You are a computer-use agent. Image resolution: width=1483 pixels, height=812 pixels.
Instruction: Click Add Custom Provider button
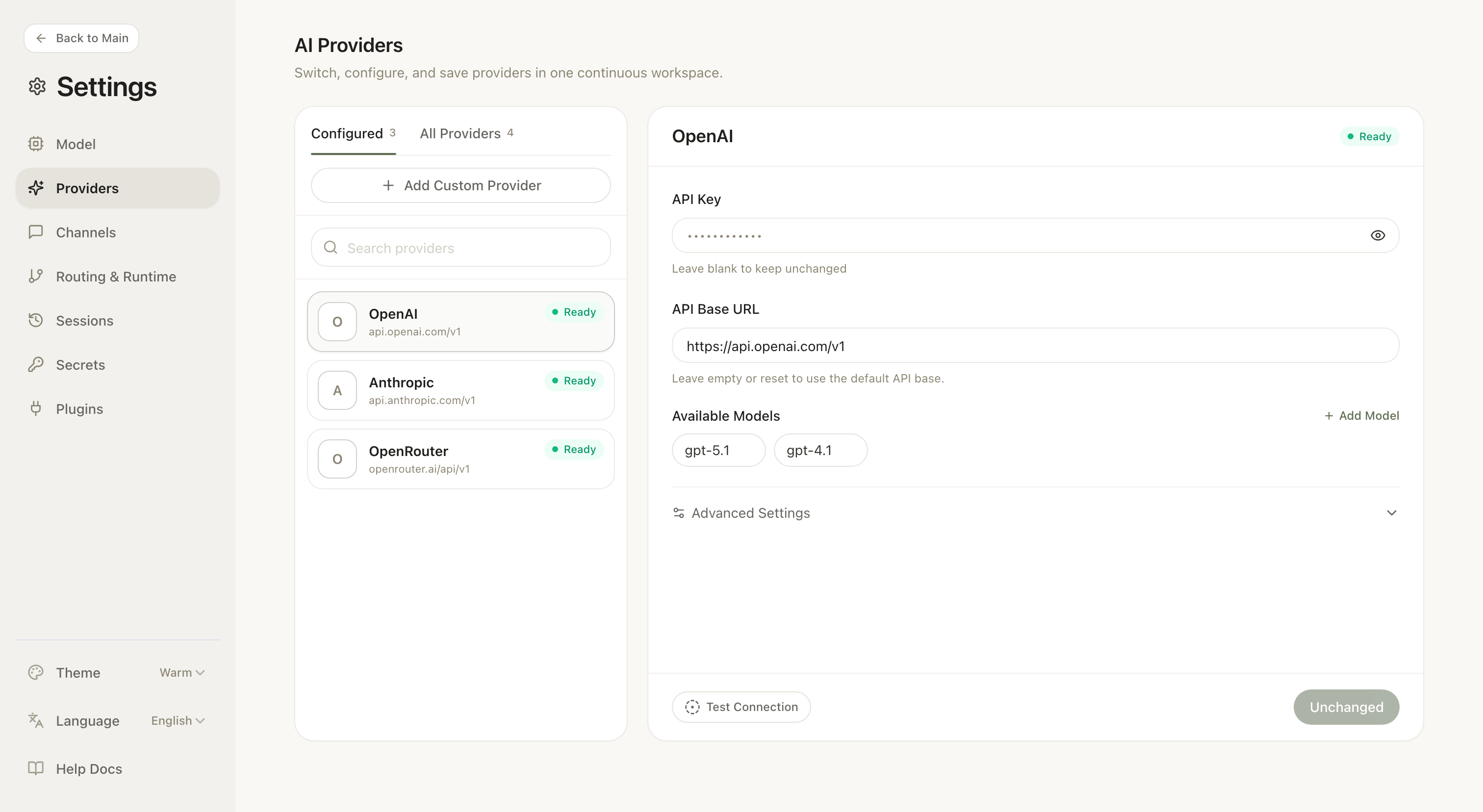(x=460, y=185)
